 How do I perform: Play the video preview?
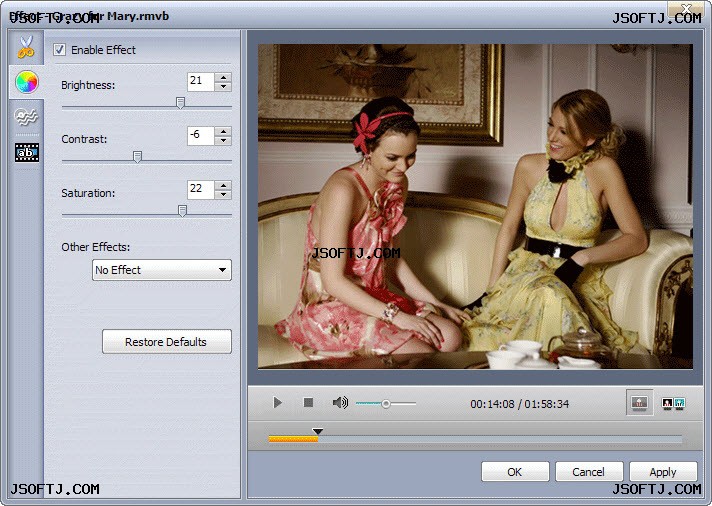point(277,402)
